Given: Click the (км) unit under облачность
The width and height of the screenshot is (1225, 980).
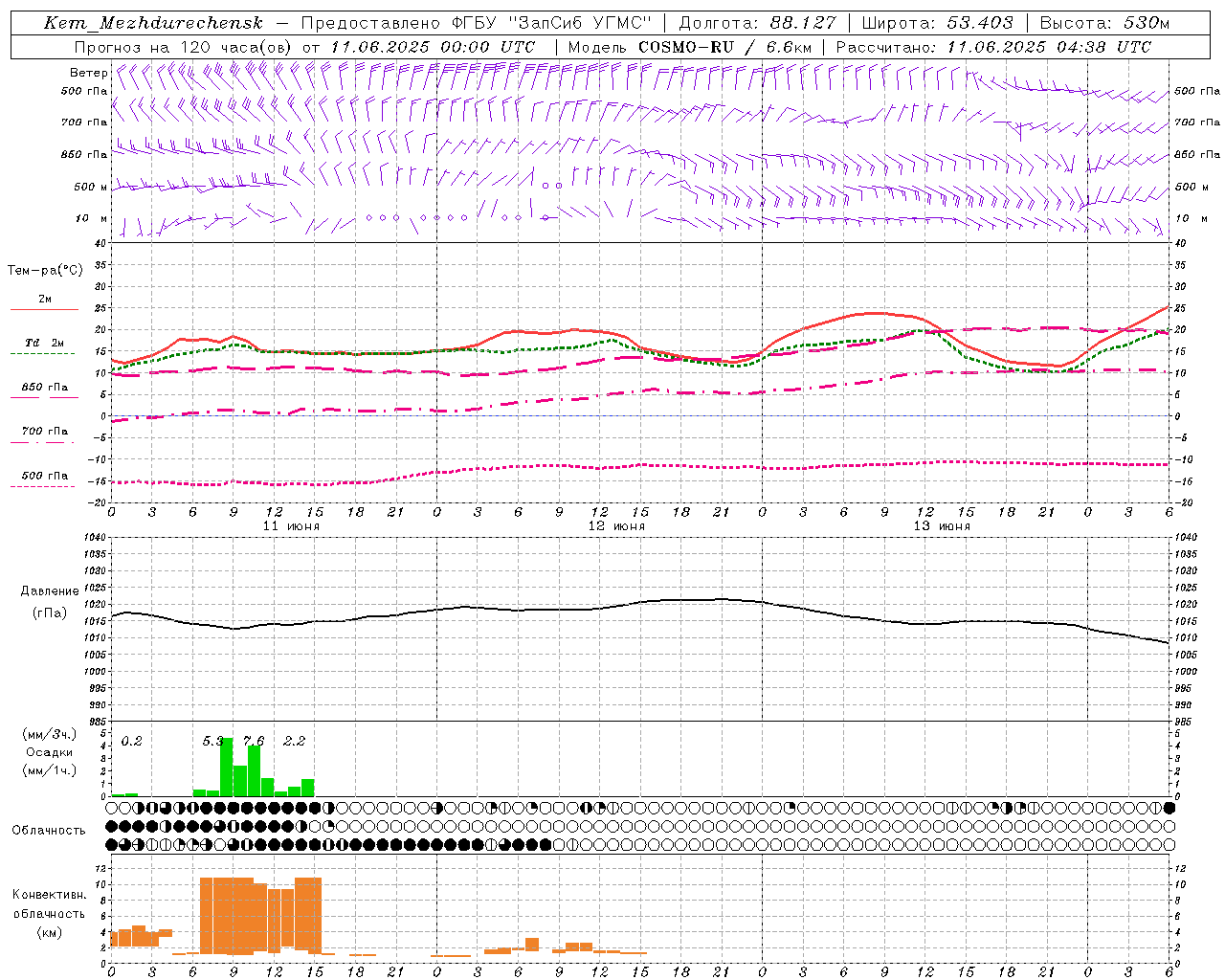Looking at the screenshot, I should (50, 932).
